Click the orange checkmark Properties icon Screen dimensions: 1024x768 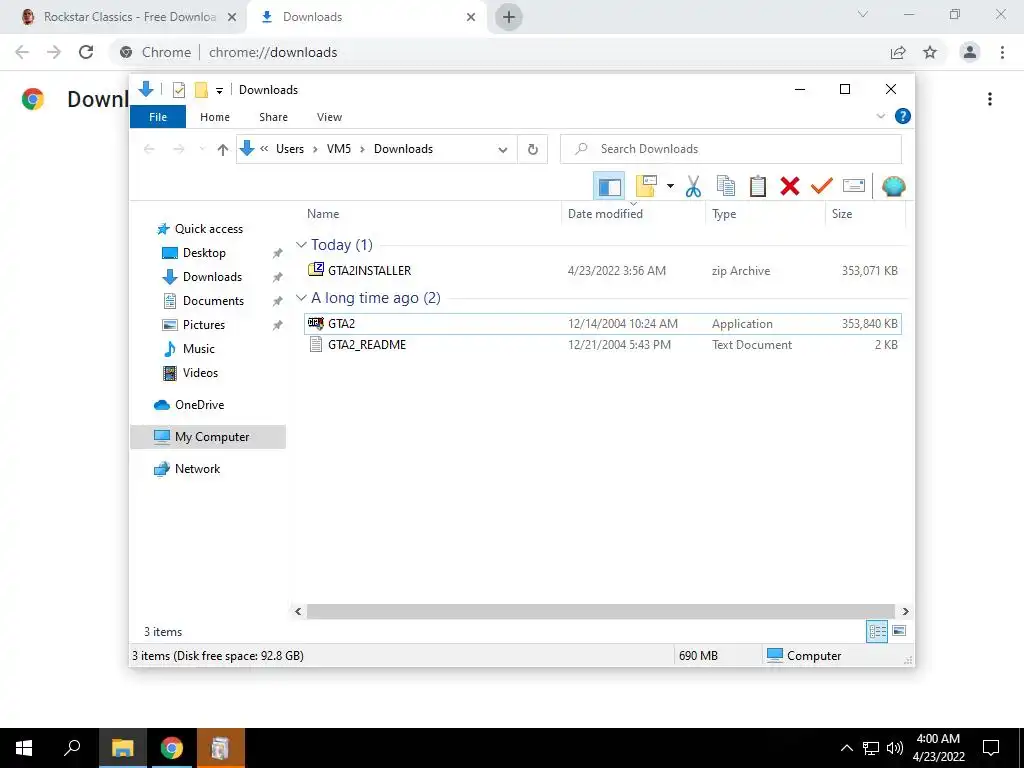[x=822, y=186]
